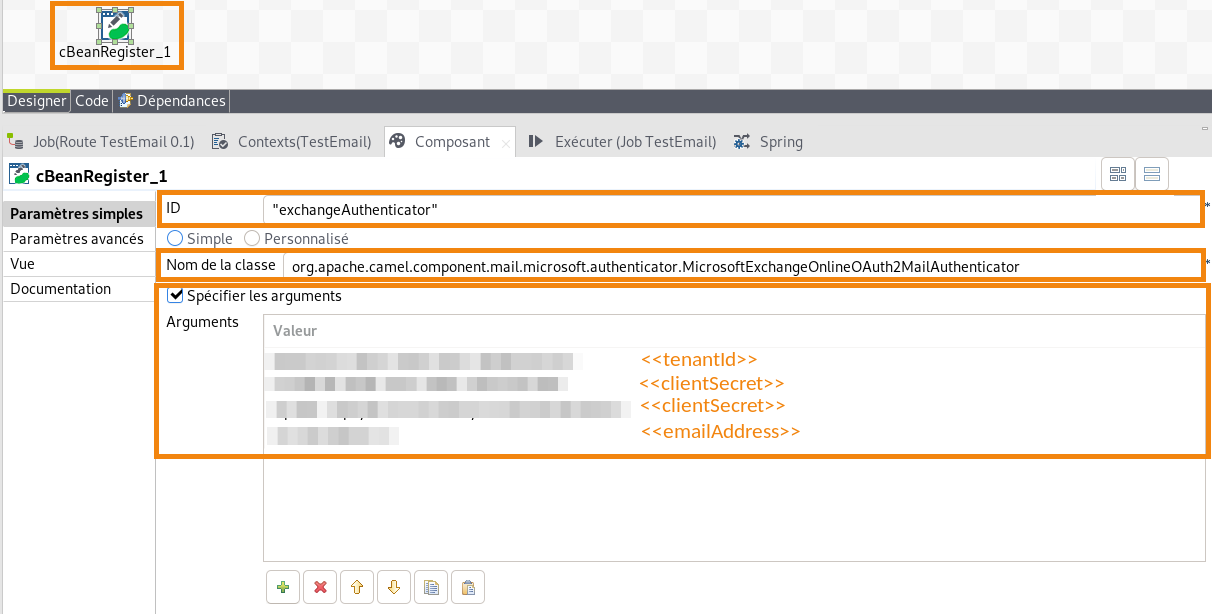
Task: Paste an argument row with the clipboard icon
Action: 468,587
